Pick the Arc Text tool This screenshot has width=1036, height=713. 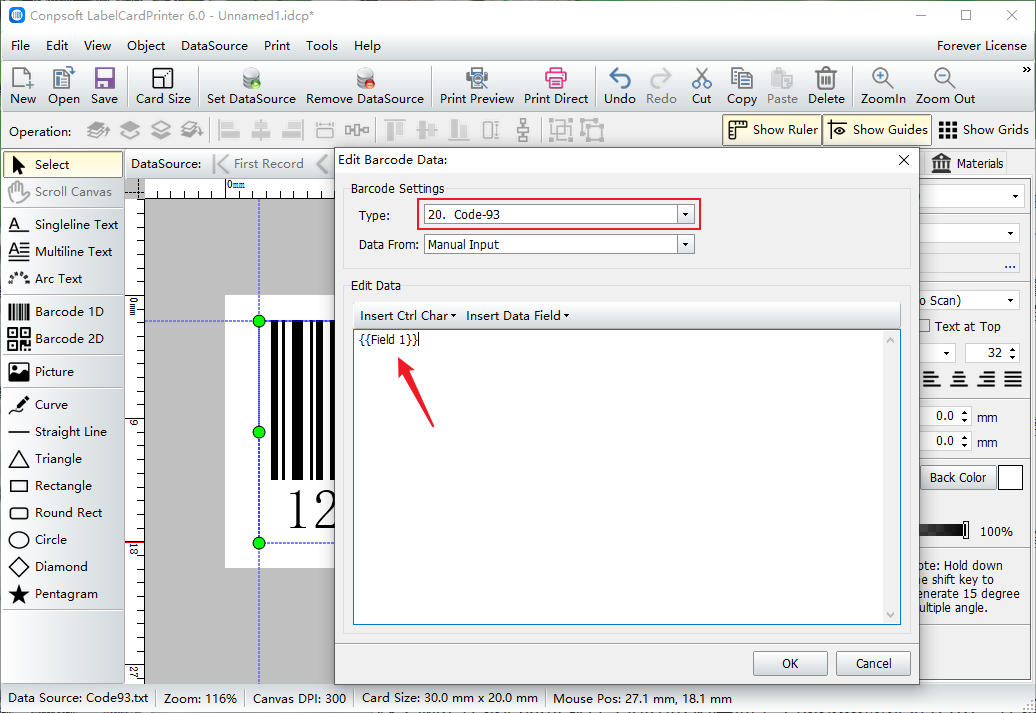[x=63, y=279]
